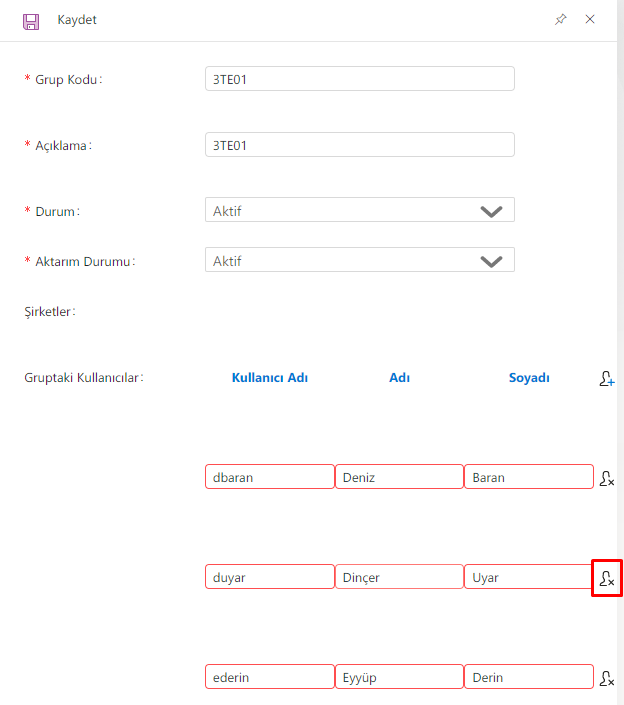624x705 pixels.
Task: Click the Dinçer first name field
Action: (x=399, y=577)
